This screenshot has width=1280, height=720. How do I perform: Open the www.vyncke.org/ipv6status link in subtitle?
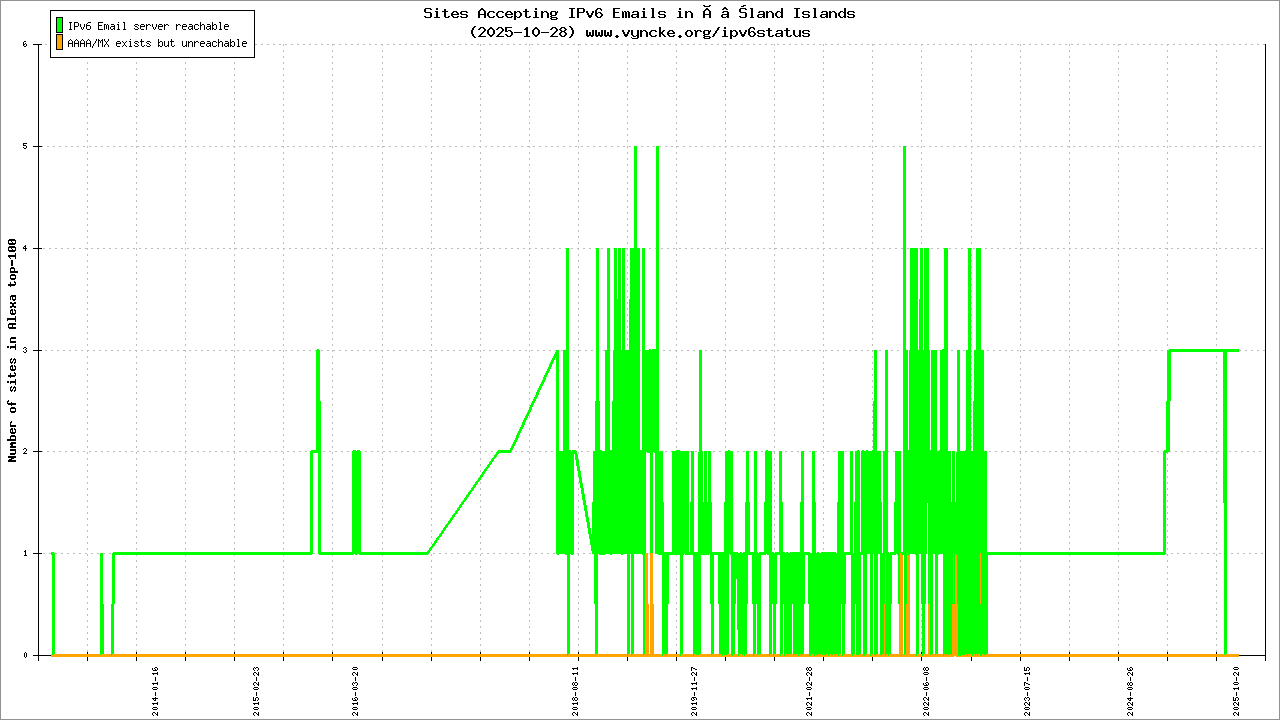click(697, 32)
